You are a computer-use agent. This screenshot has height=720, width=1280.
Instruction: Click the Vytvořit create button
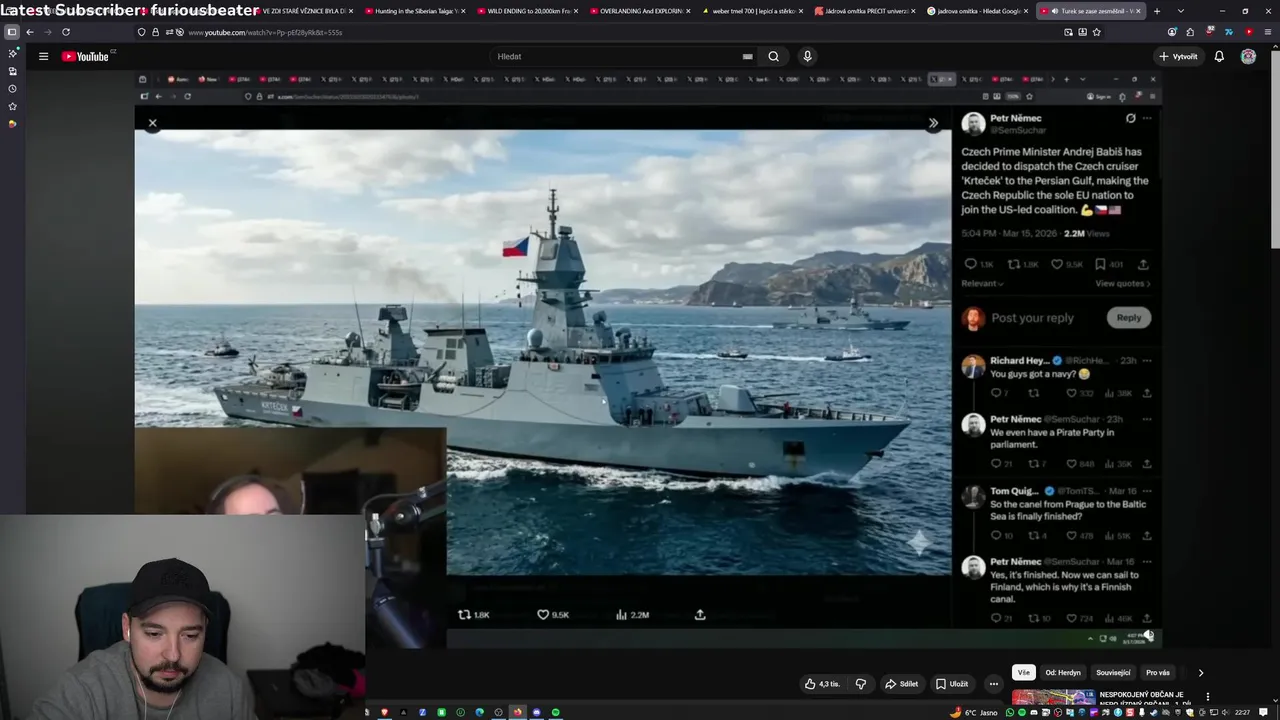(1178, 56)
